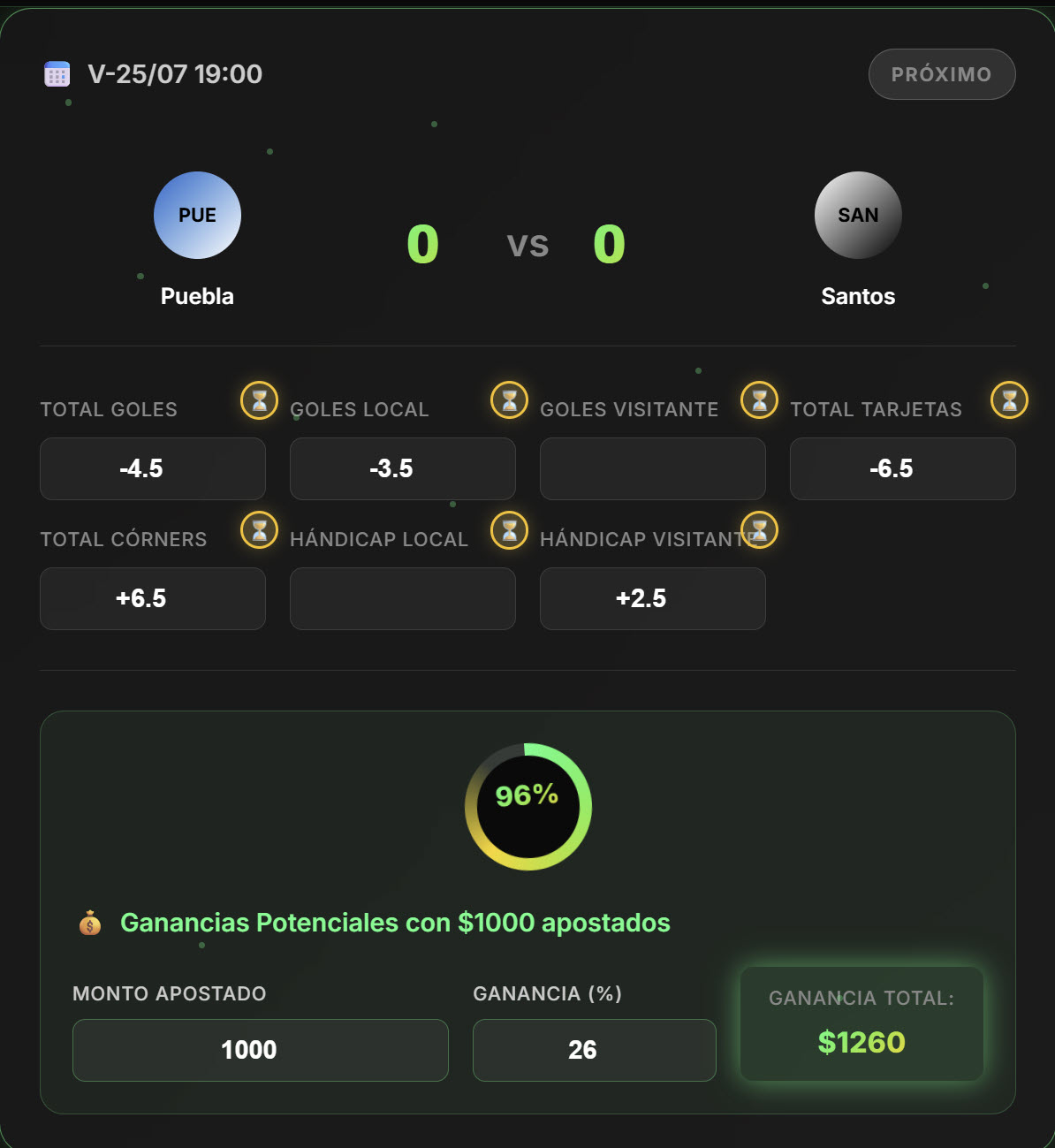Click the Monto Apostado field showing 1000

click(261, 1050)
